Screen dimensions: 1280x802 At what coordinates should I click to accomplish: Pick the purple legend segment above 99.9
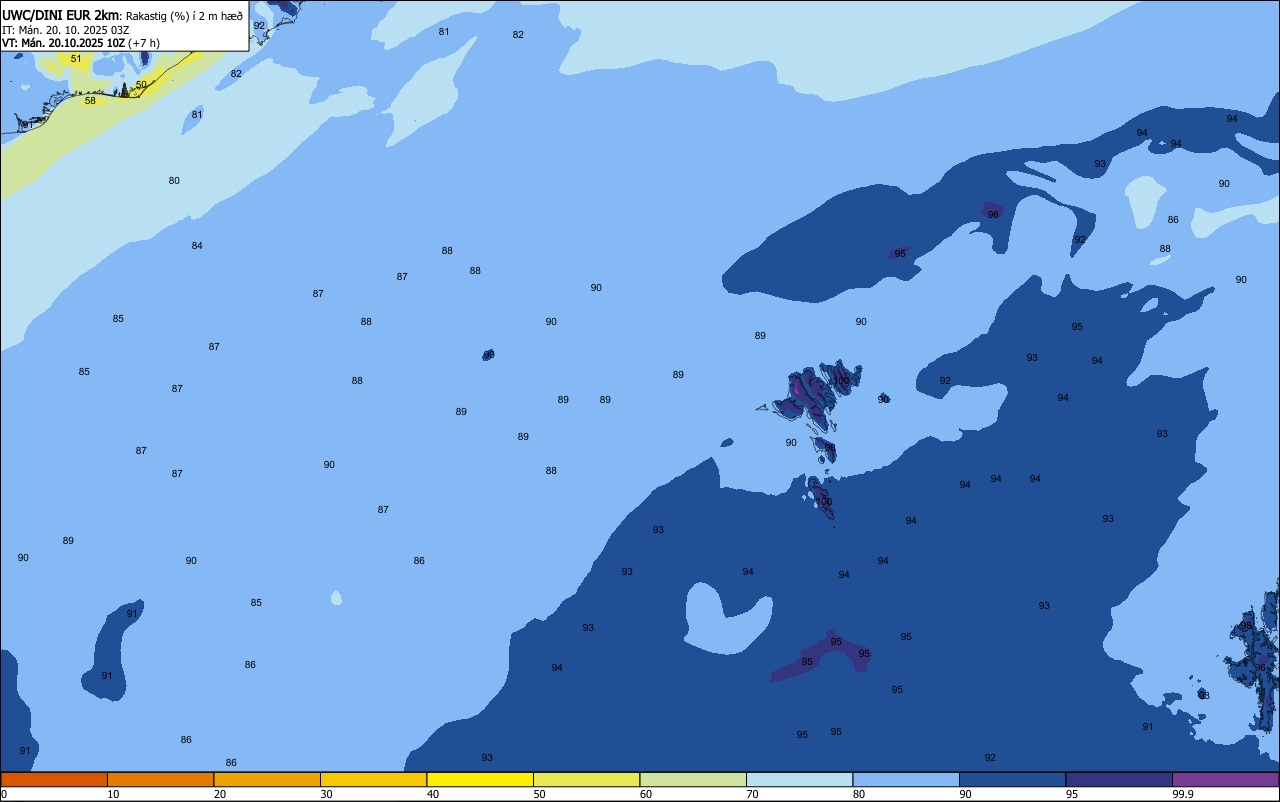coord(1225,779)
